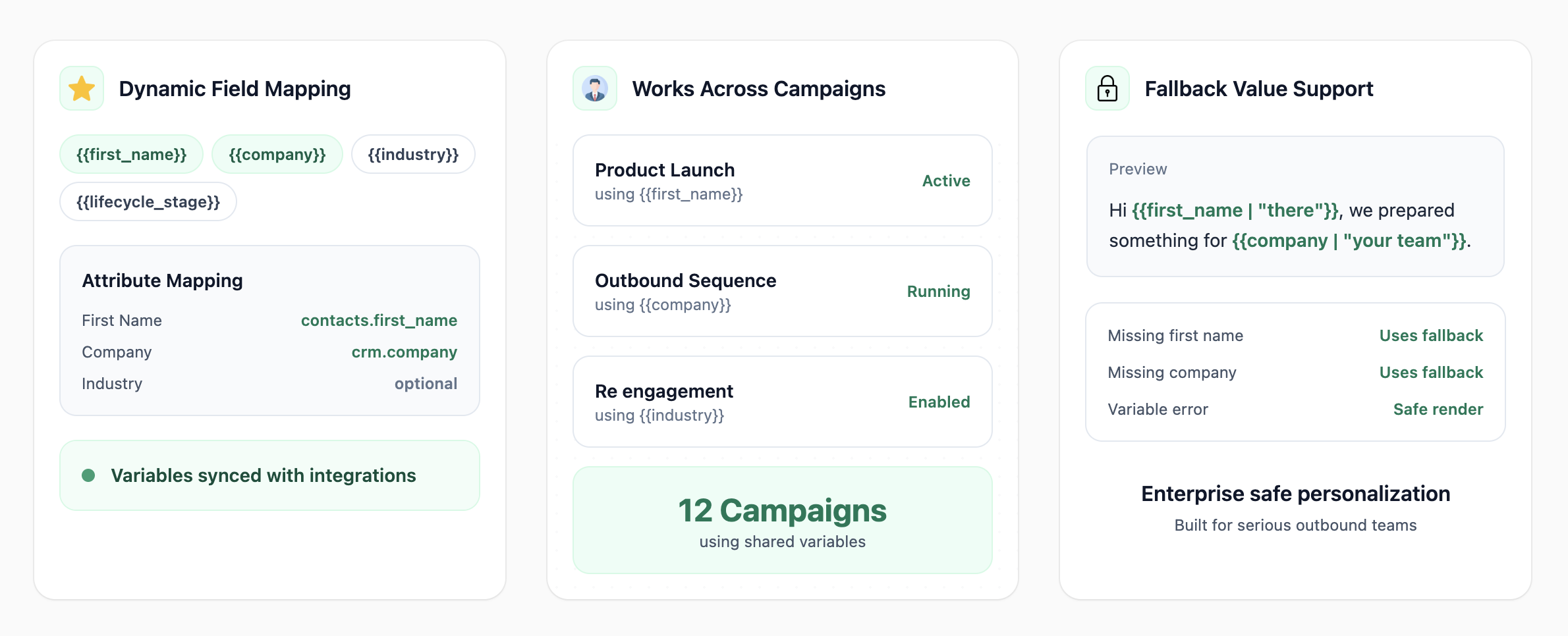This screenshot has width=1568, height=636.
Task: Click the Enabled status label
Action: point(939,402)
